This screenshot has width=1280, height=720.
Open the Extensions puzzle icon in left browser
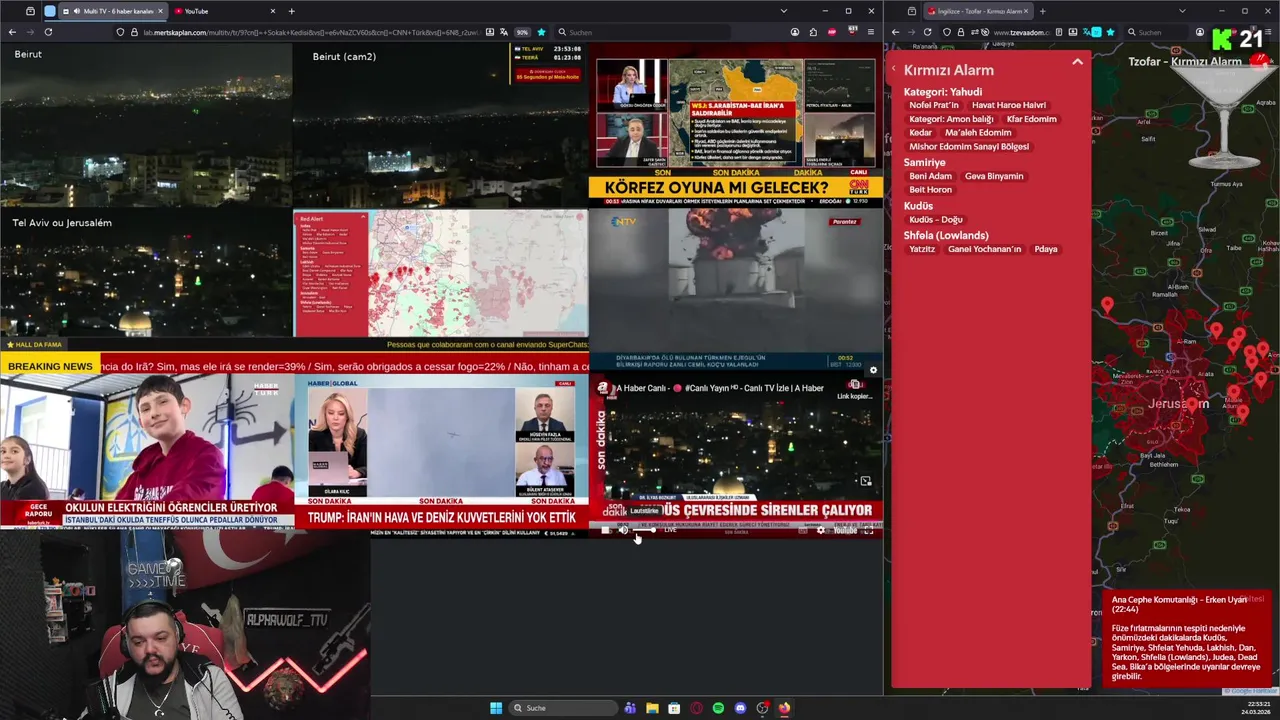tap(813, 32)
